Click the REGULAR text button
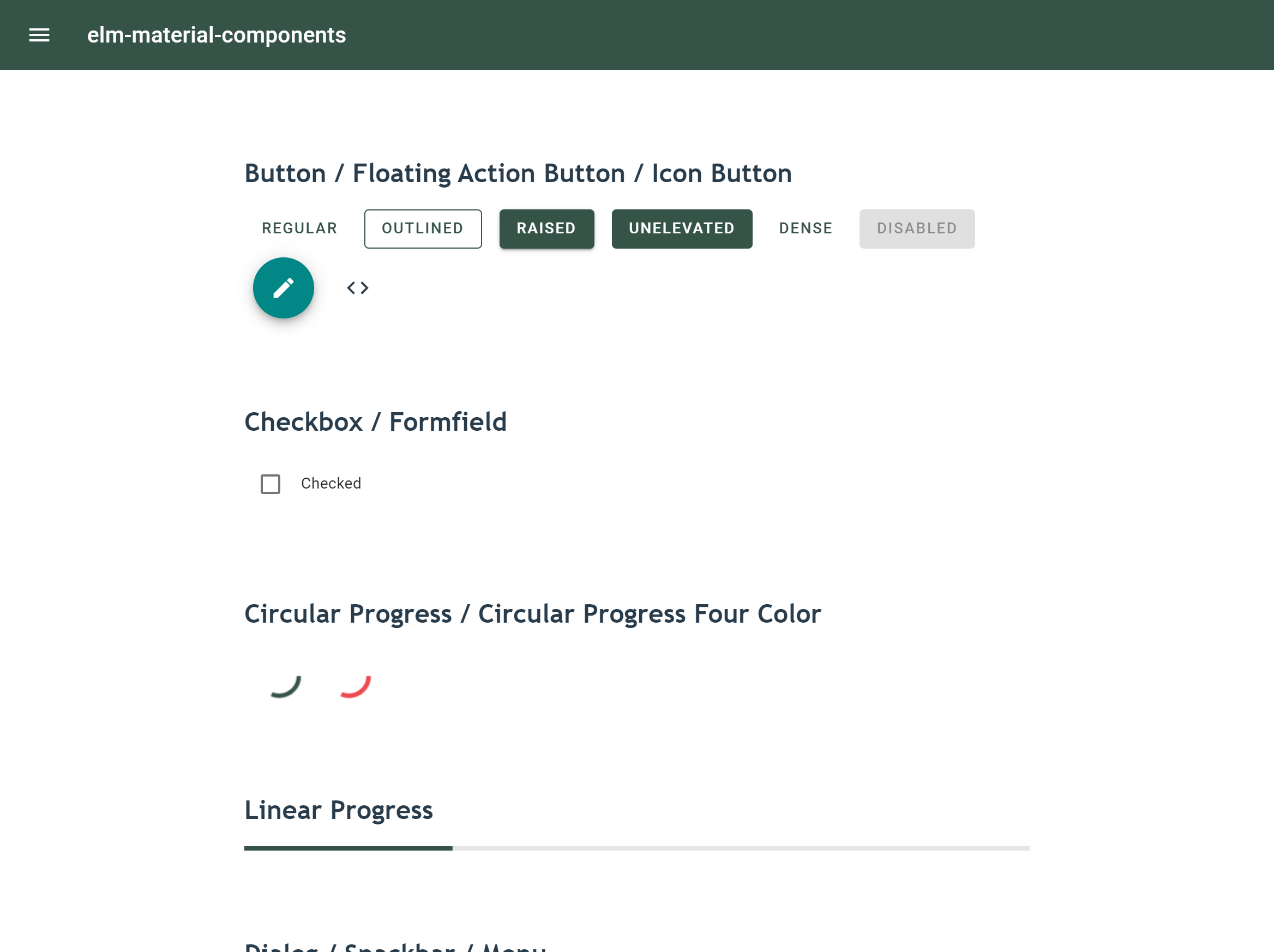The image size is (1274, 952). [x=299, y=228]
